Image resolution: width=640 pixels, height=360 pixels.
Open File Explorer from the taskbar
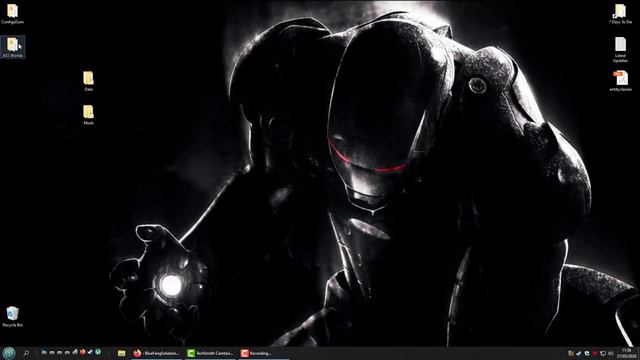(121, 353)
